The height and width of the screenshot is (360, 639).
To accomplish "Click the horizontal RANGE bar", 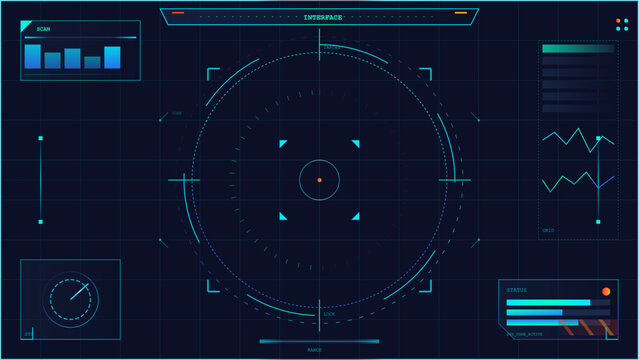I will (x=320, y=341).
